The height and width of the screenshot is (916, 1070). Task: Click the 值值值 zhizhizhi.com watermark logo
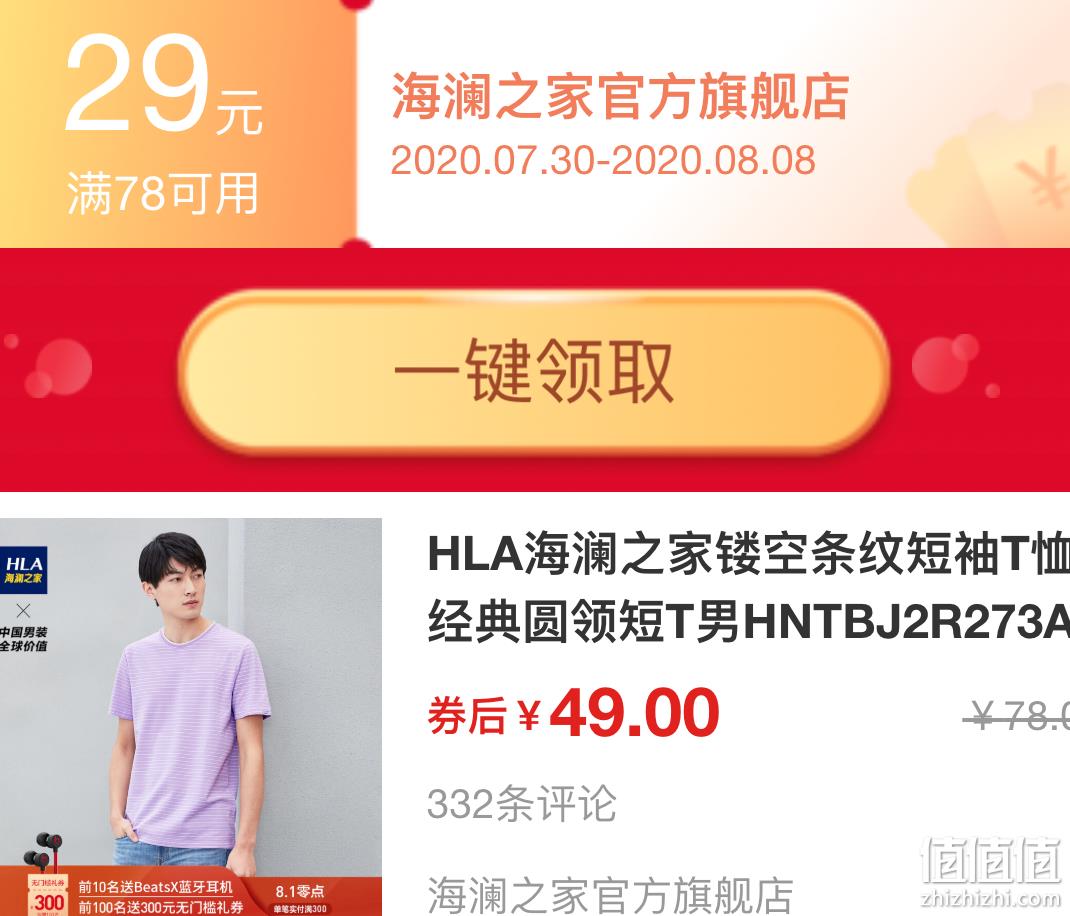[x=991, y=871]
